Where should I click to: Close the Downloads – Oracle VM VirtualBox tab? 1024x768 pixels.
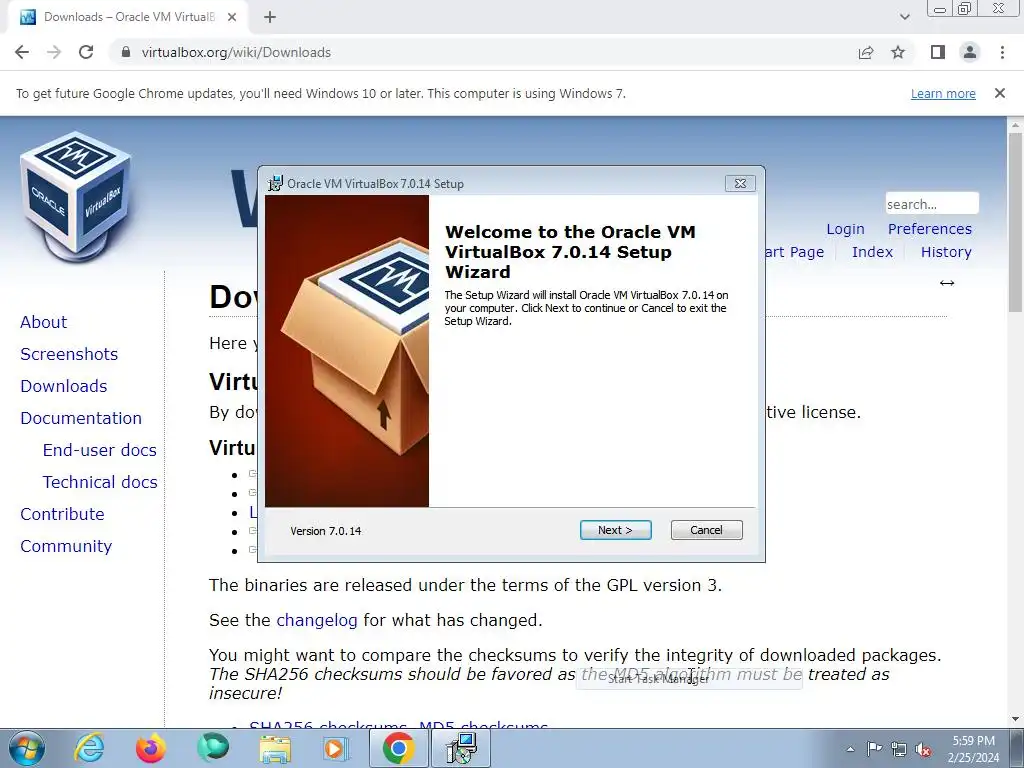[232, 17]
